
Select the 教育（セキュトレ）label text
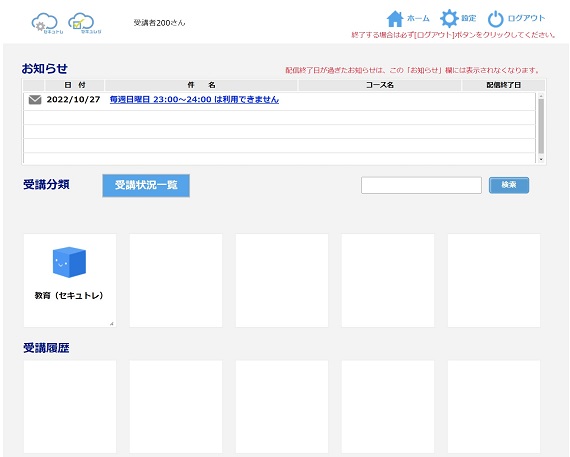[69, 295]
